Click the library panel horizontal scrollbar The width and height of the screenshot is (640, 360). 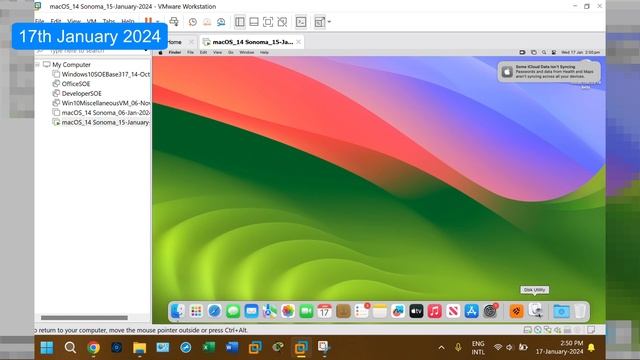[84, 318]
